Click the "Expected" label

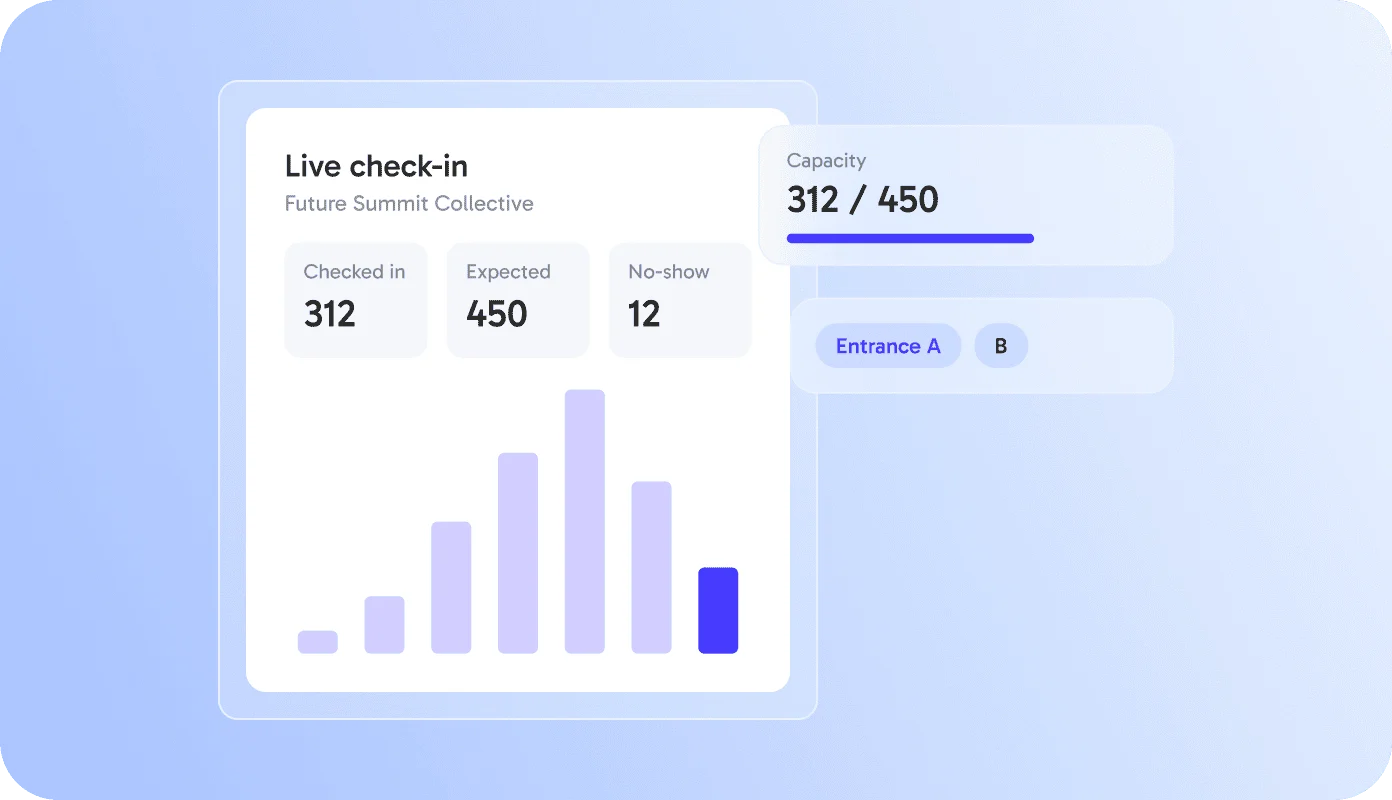508,272
